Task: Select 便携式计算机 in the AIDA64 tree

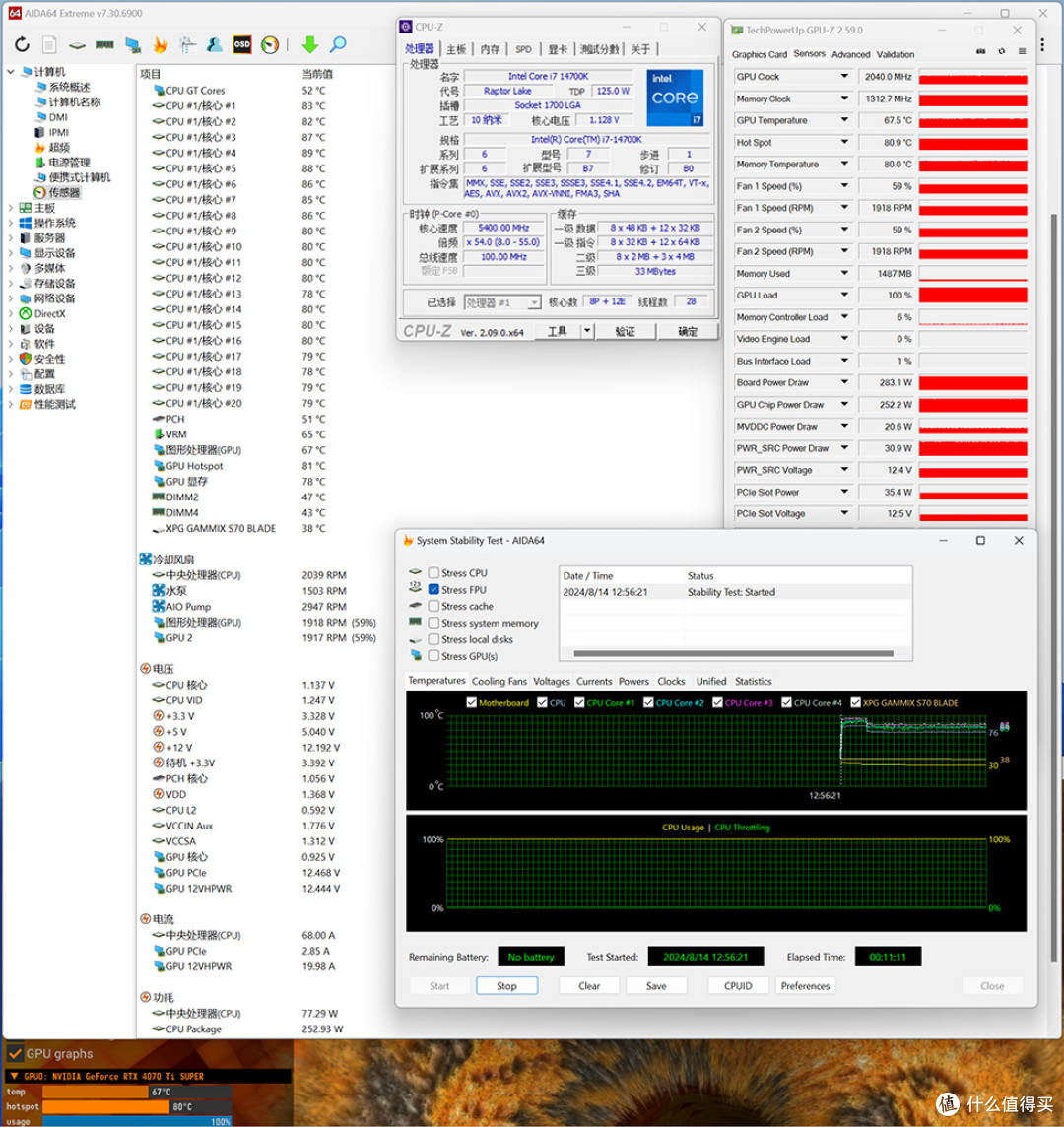Action: click(79, 177)
